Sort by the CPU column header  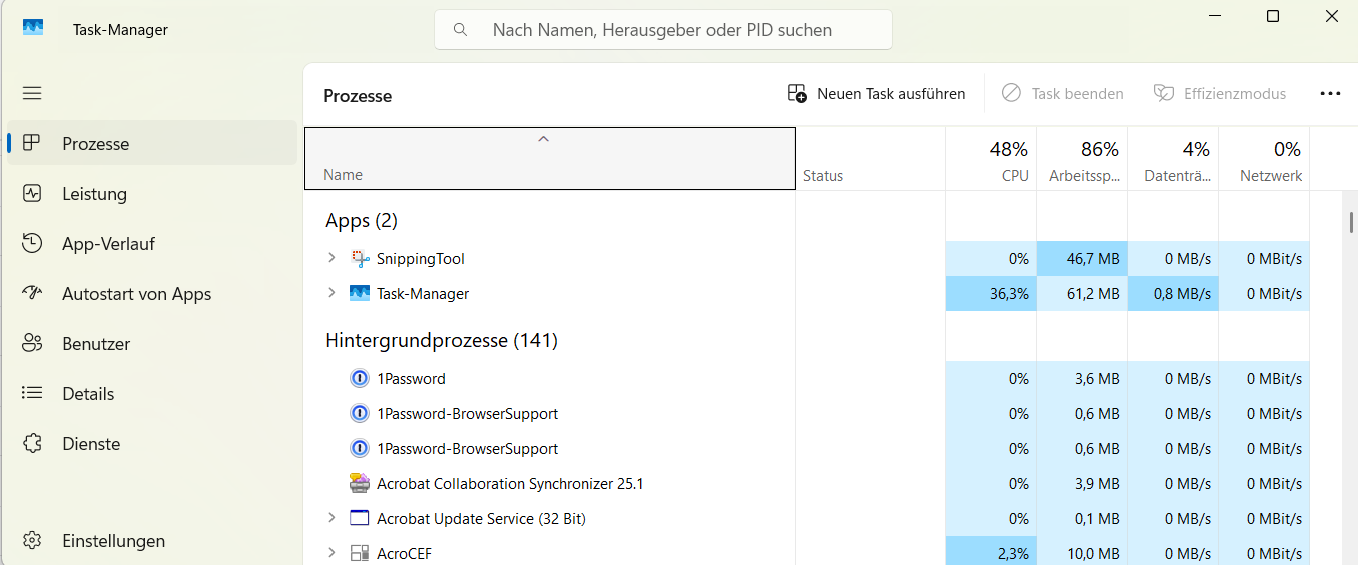(991, 158)
